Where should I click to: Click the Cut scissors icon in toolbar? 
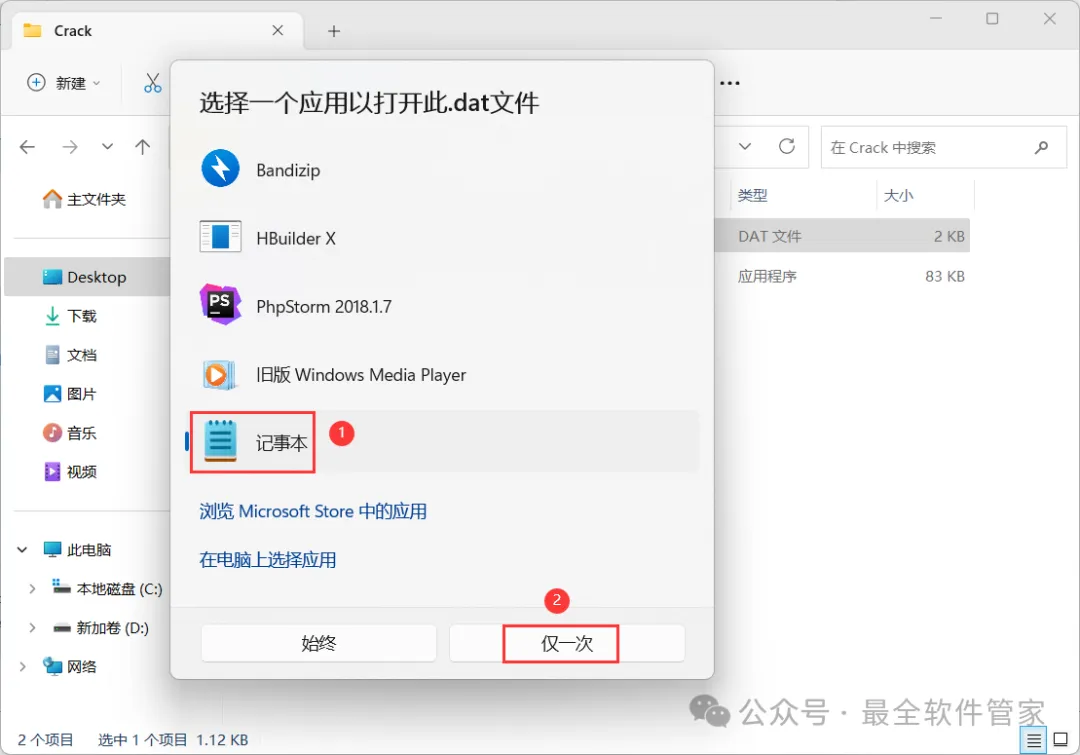click(x=152, y=83)
